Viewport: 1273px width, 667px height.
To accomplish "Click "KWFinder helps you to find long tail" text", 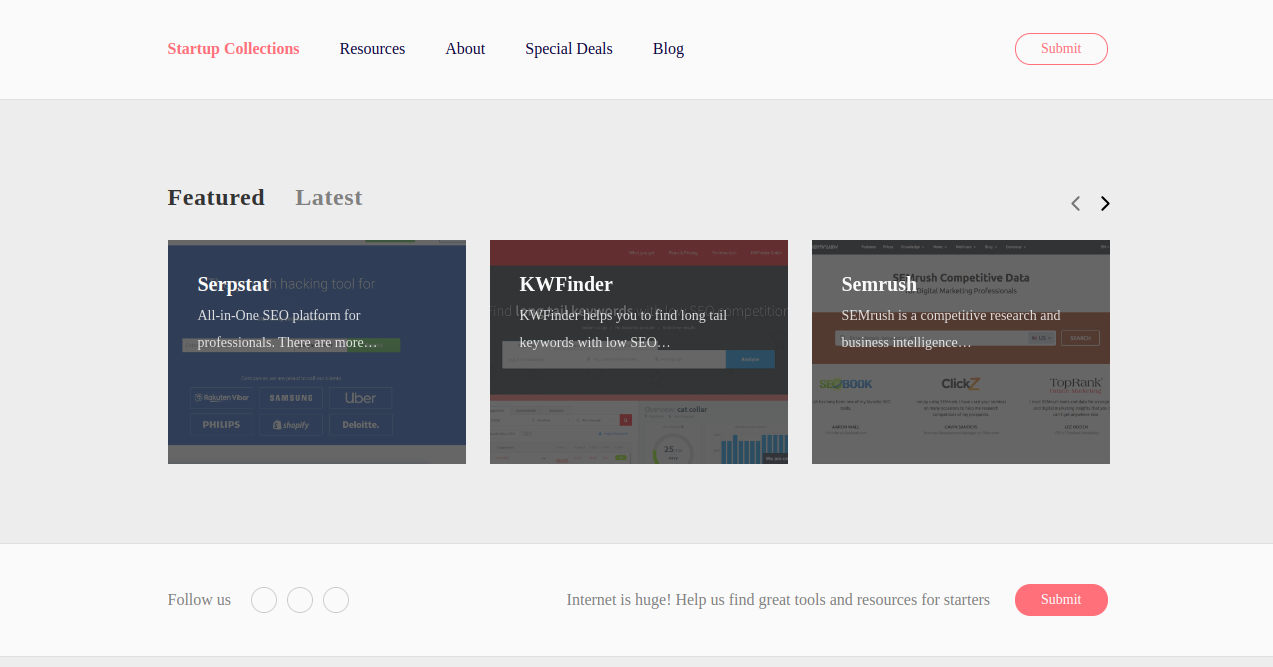I will click(623, 315).
